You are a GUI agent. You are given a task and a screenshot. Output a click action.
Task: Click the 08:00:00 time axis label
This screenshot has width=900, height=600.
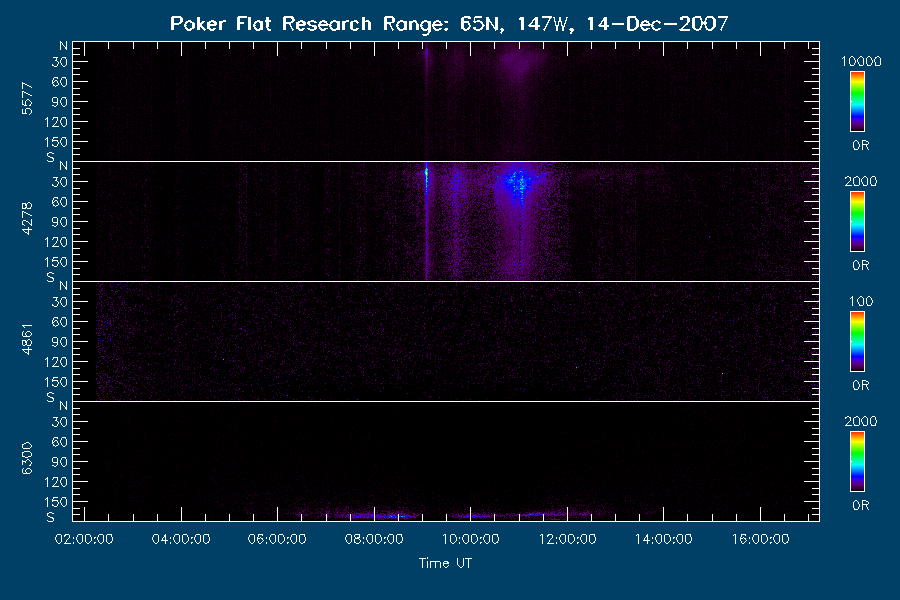click(374, 539)
